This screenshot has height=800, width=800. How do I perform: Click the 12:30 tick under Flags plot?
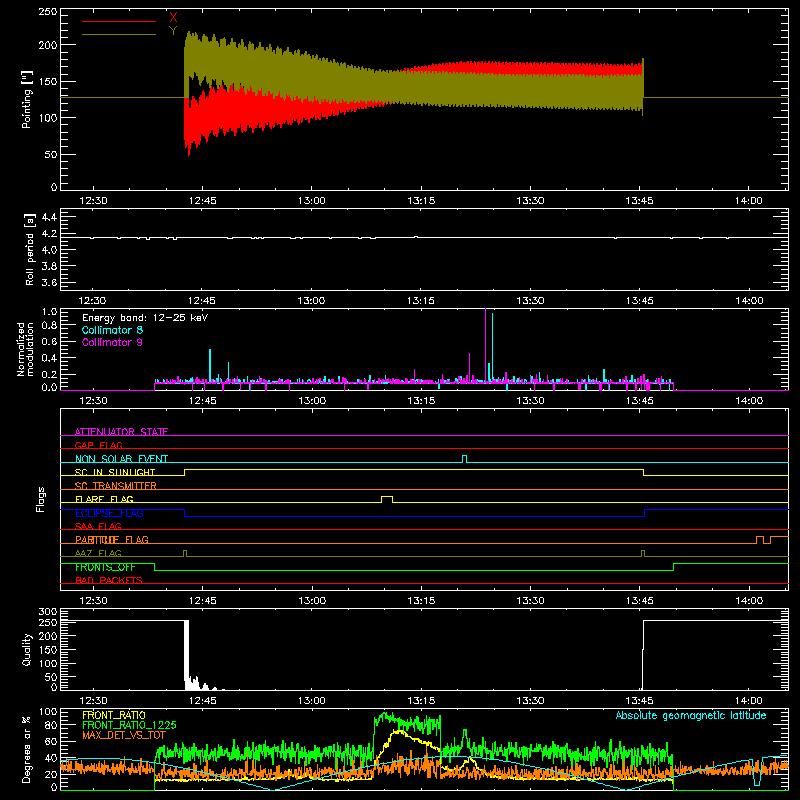pyautogui.click(x=93, y=601)
